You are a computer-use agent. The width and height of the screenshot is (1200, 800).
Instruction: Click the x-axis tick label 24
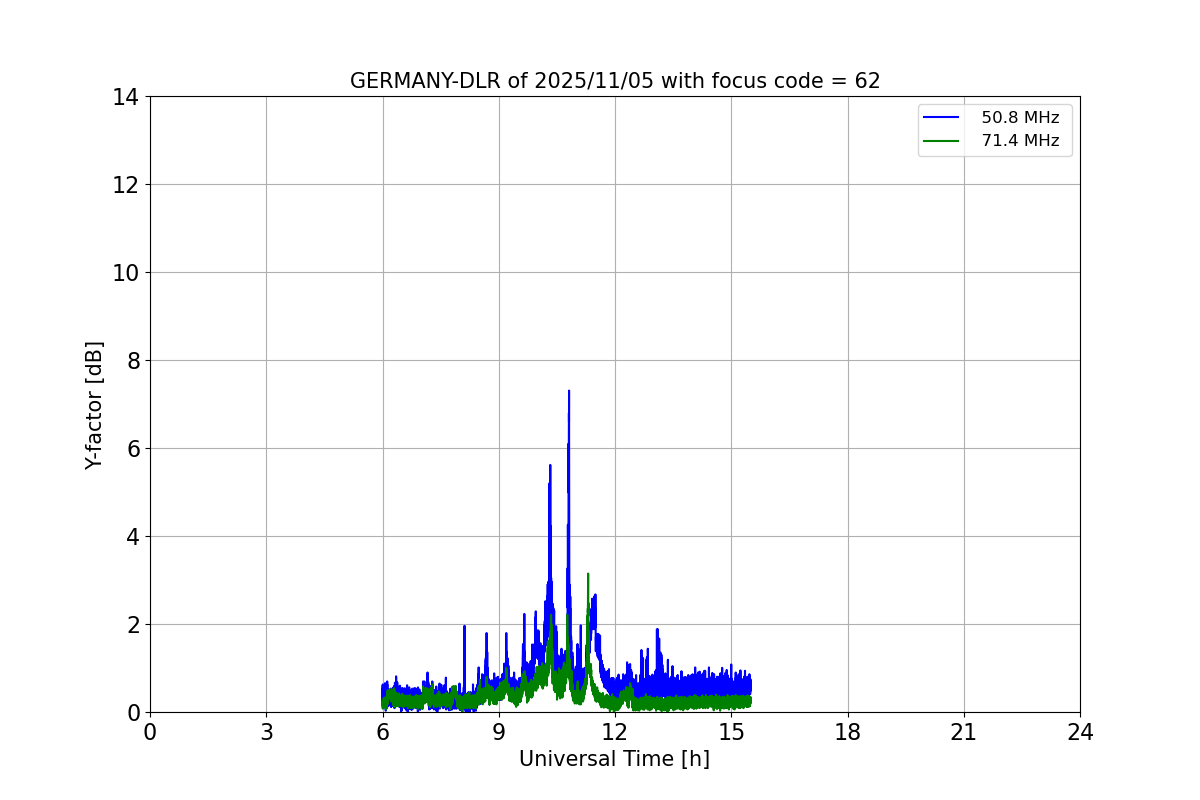click(x=1080, y=732)
